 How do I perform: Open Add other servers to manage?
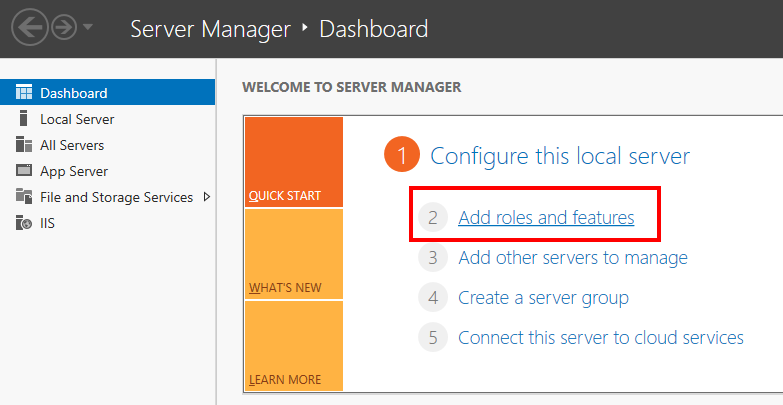coord(572,258)
